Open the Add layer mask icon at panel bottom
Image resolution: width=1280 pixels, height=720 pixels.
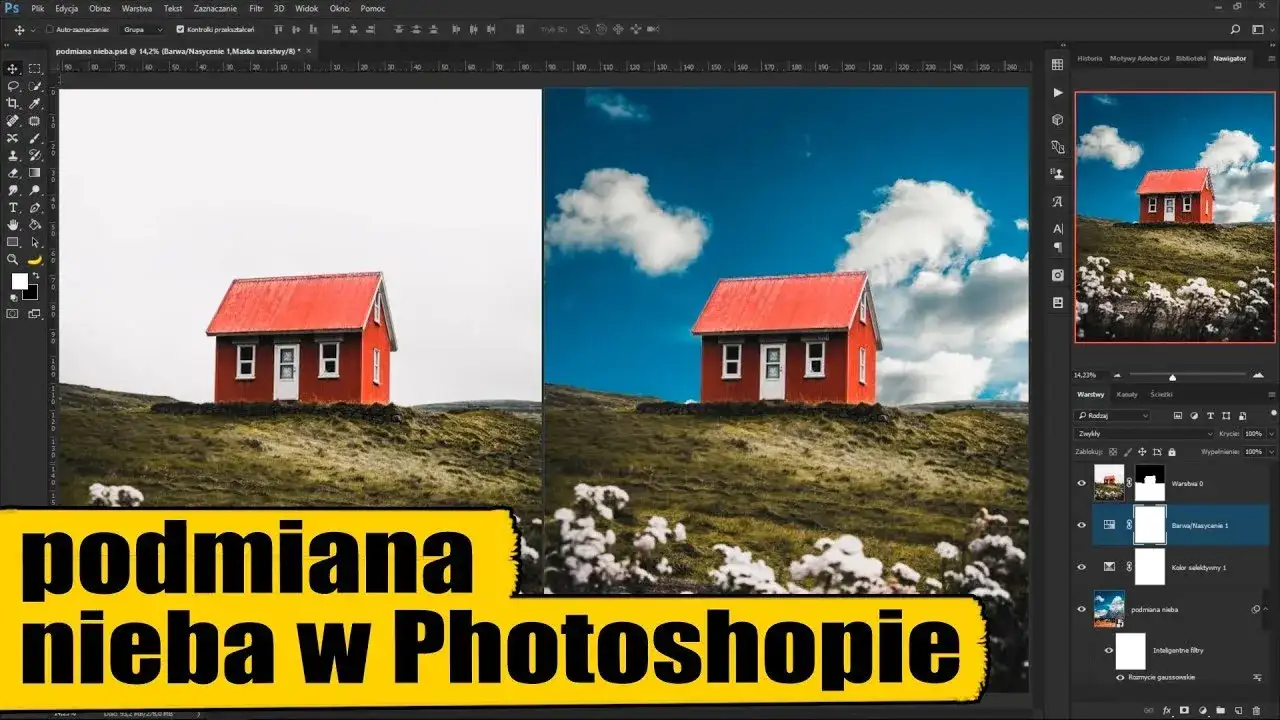1185,709
